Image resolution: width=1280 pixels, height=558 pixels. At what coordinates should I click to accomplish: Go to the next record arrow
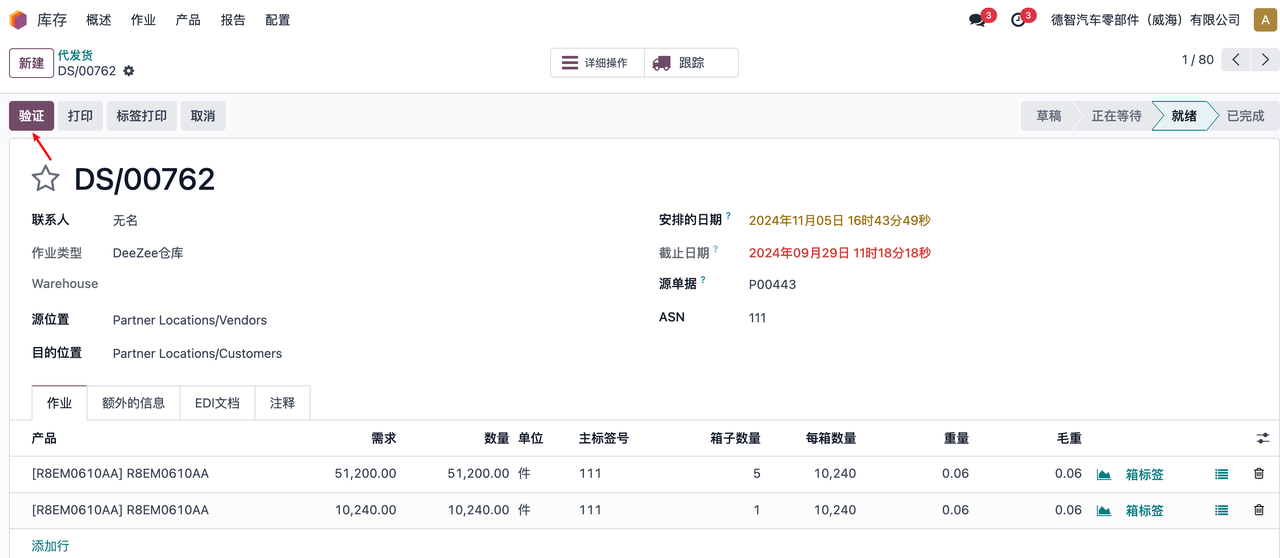point(1264,60)
